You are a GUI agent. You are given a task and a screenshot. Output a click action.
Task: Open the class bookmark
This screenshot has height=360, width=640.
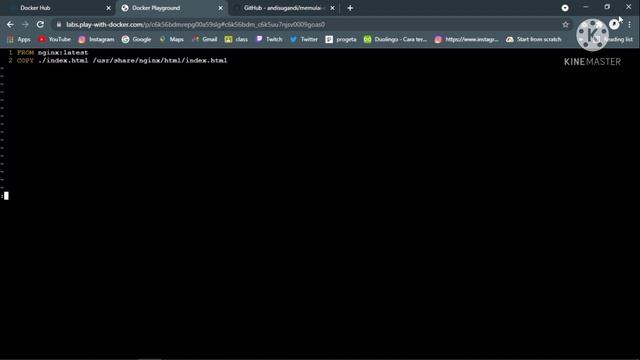coord(236,39)
